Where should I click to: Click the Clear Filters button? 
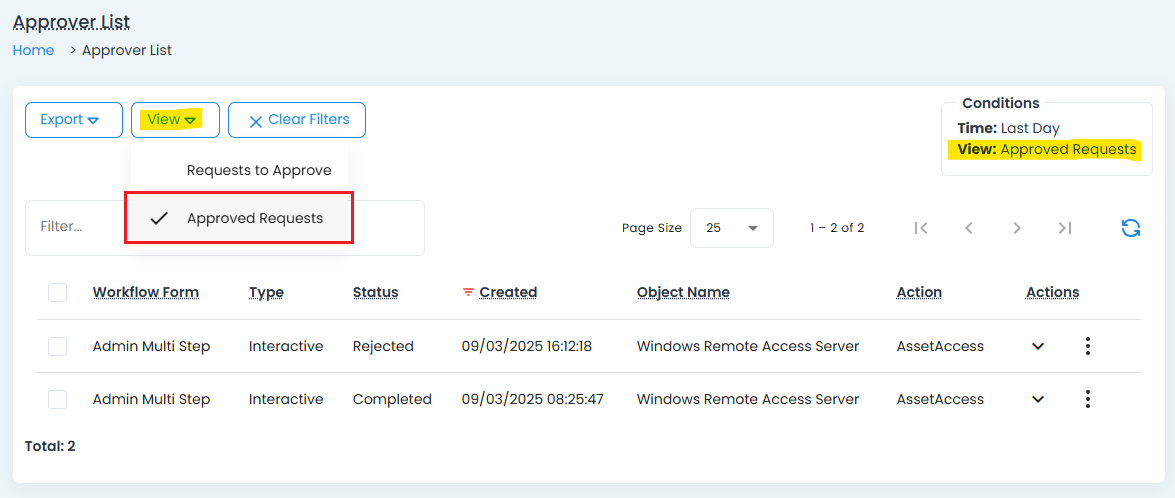[297, 120]
